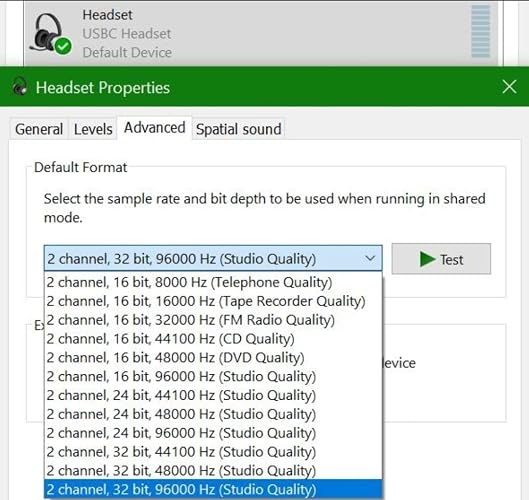Select 16 bit, 48000 Hz DVD Quality
The height and width of the screenshot is (500, 529).
213,358
